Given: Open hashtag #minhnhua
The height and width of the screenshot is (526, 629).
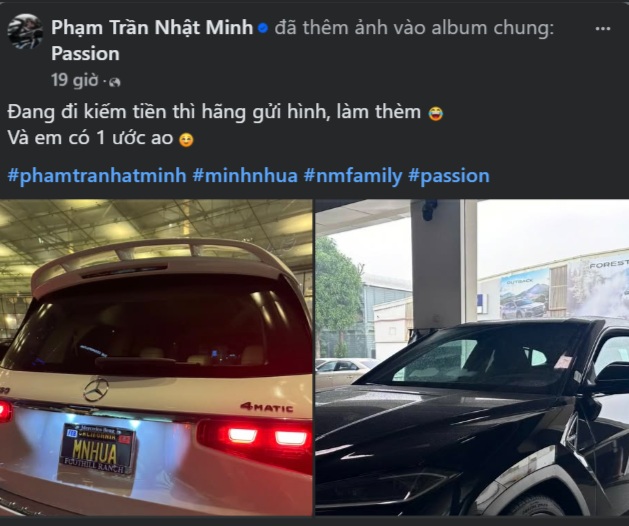Looking at the screenshot, I should [245, 176].
